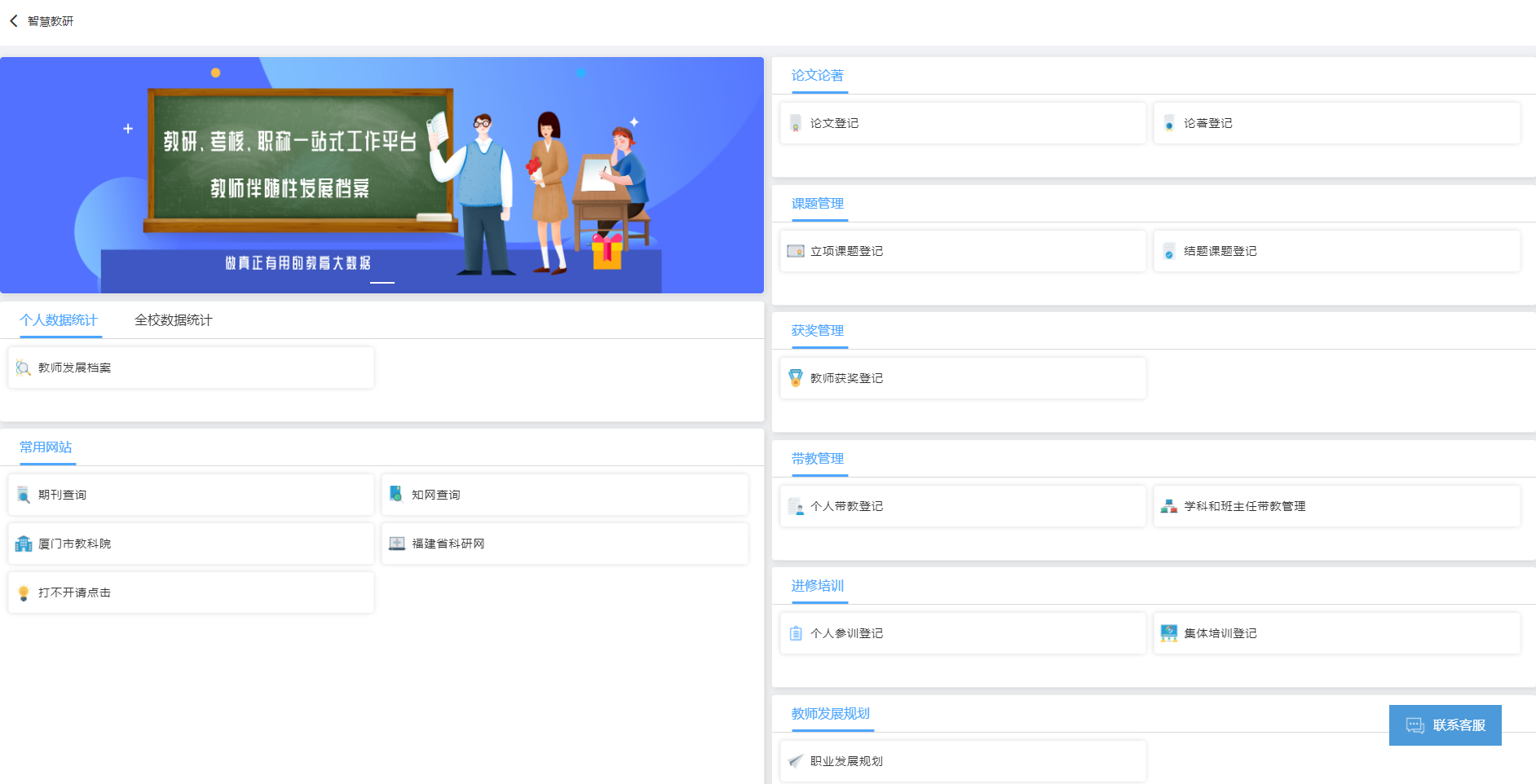1536x784 pixels.
Task: Open the 期刊查询 link
Action: pos(62,496)
